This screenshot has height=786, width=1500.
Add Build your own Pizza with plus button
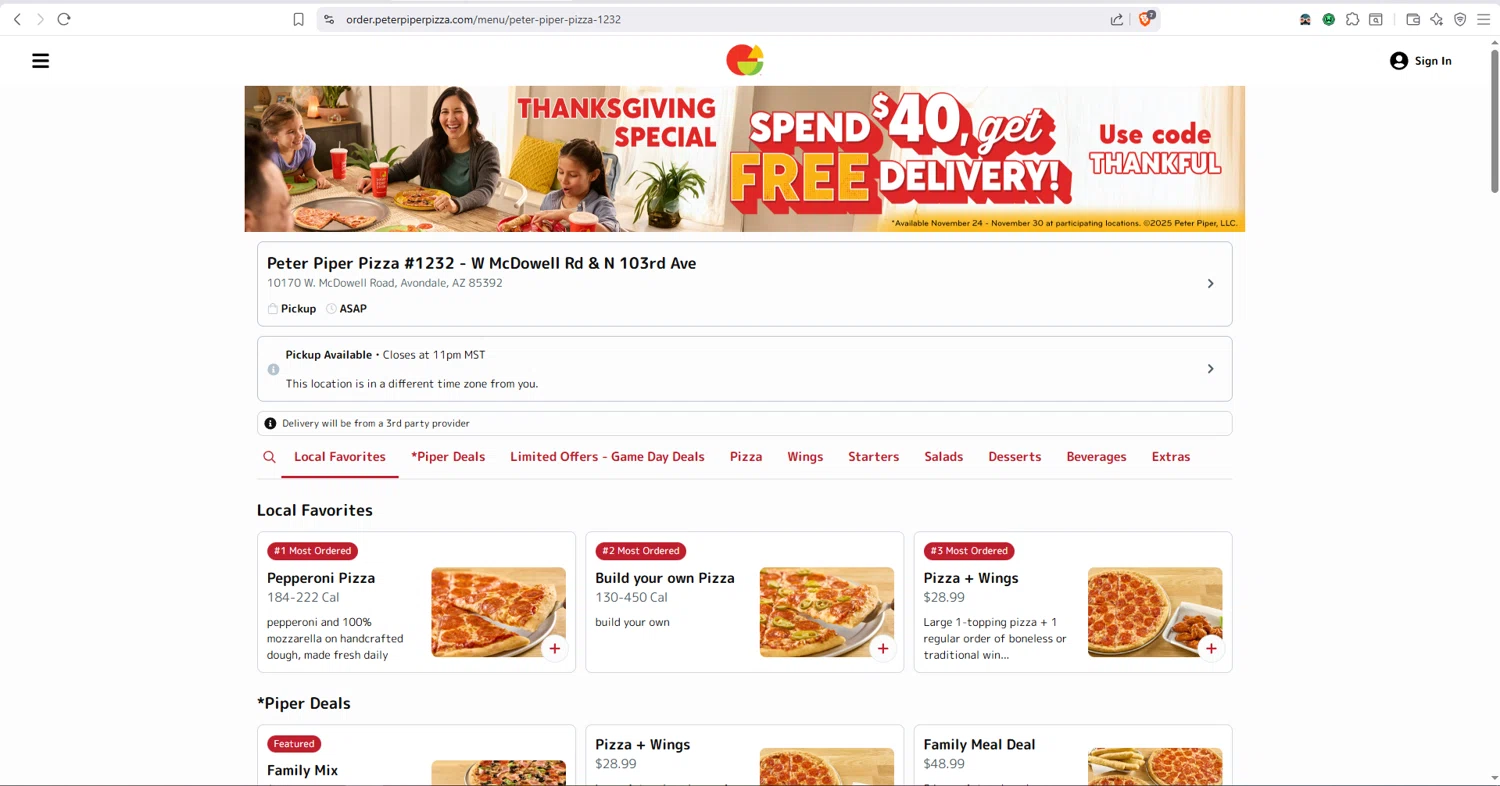[883, 648]
